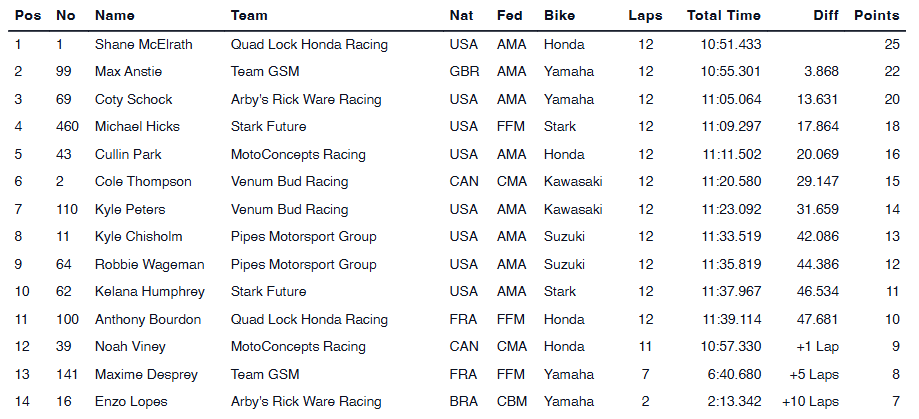Click total time 10:51.433
The height and width of the screenshot is (419, 919).
pos(731,44)
